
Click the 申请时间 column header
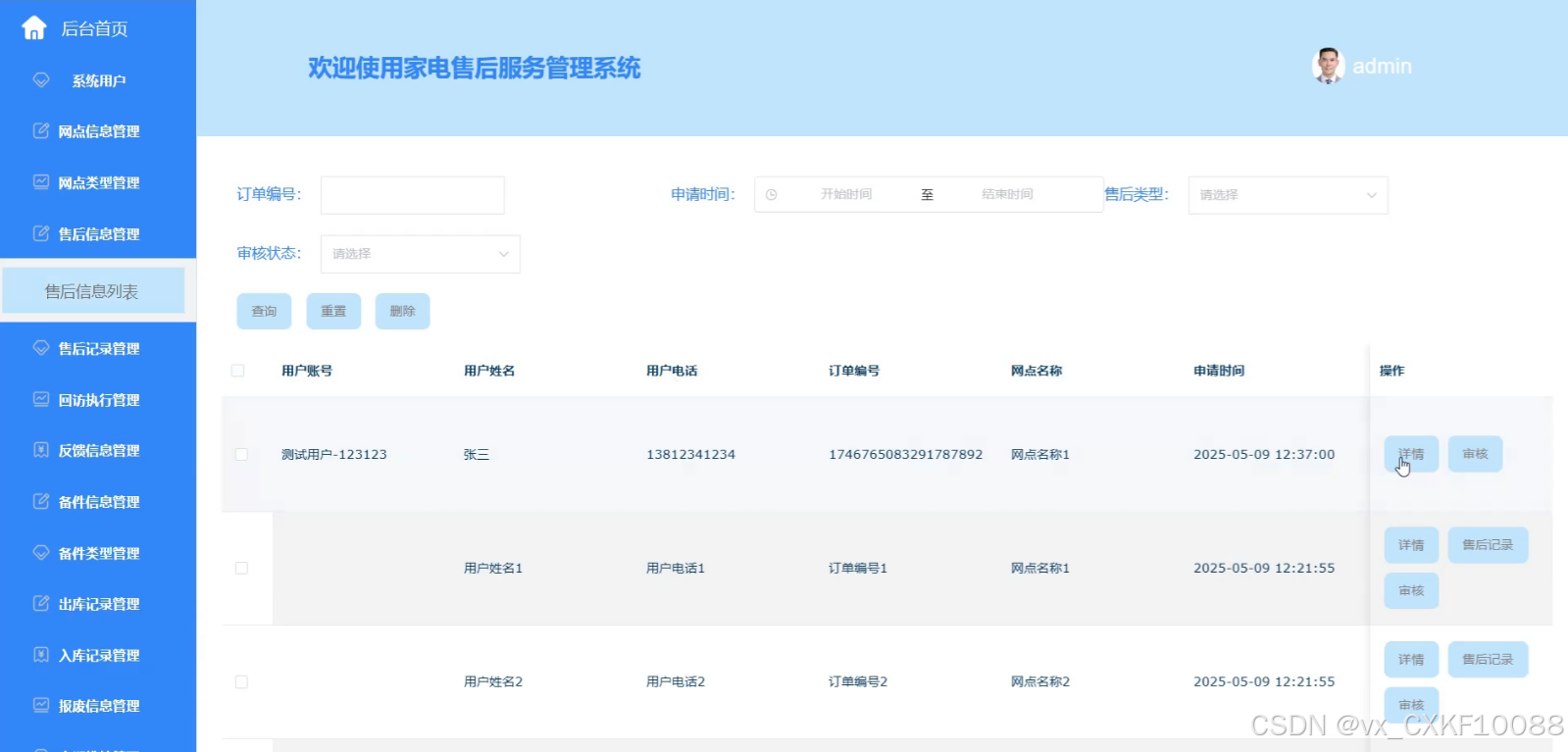(1219, 371)
